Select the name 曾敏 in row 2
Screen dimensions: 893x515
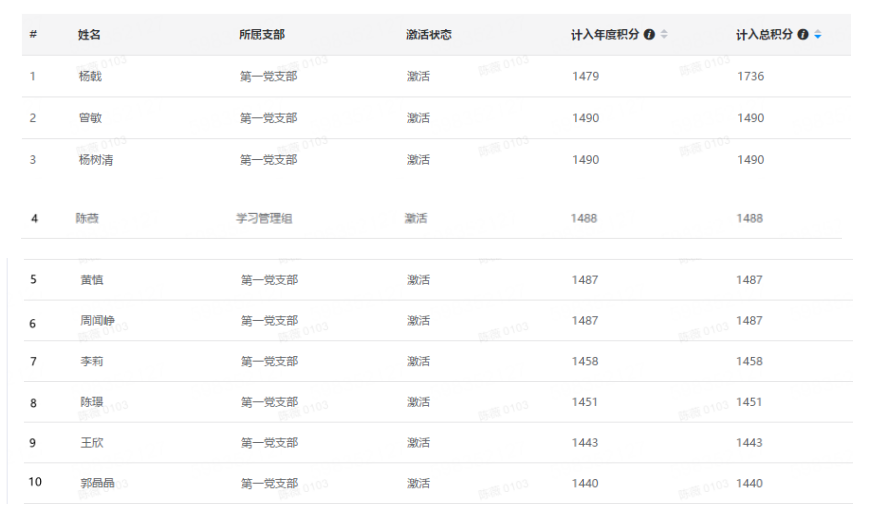click(90, 118)
